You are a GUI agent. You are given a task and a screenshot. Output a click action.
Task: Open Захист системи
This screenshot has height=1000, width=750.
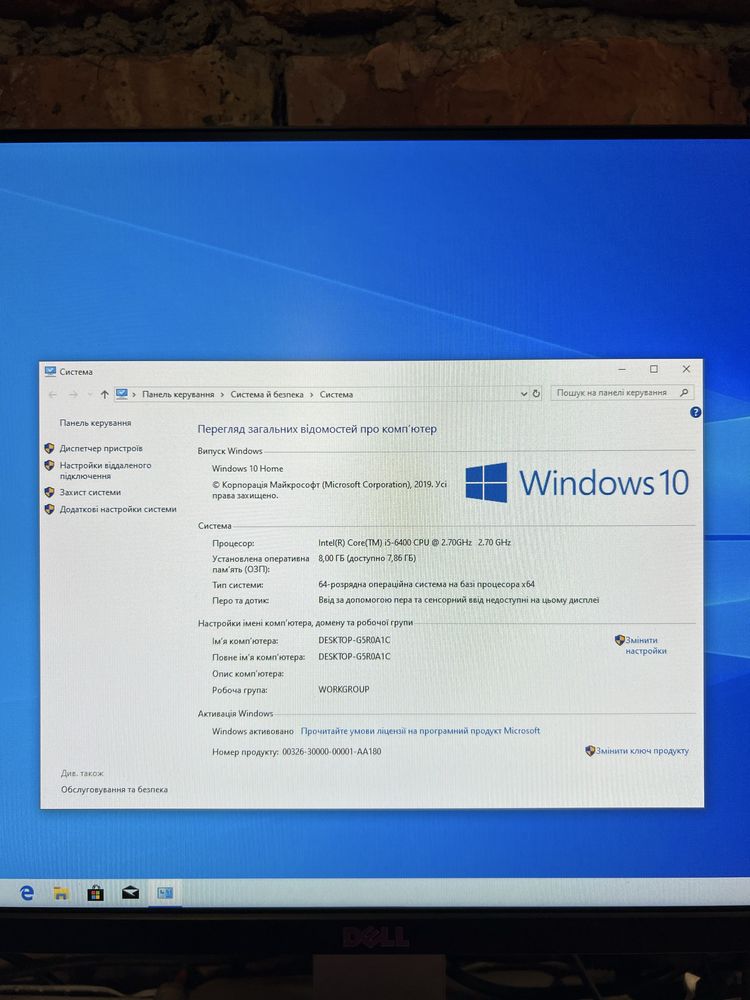pos(90,492)
